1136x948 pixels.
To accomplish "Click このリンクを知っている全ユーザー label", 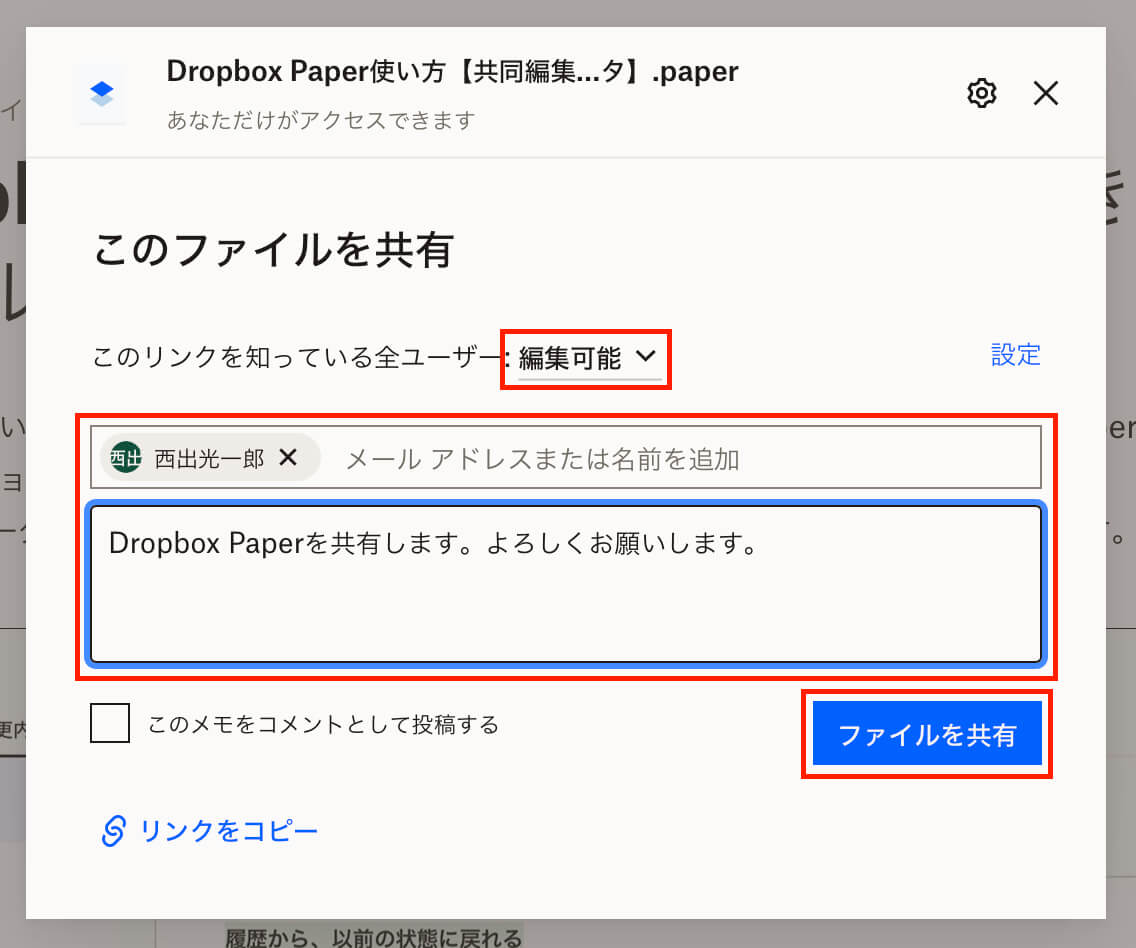I will (297, 357).
